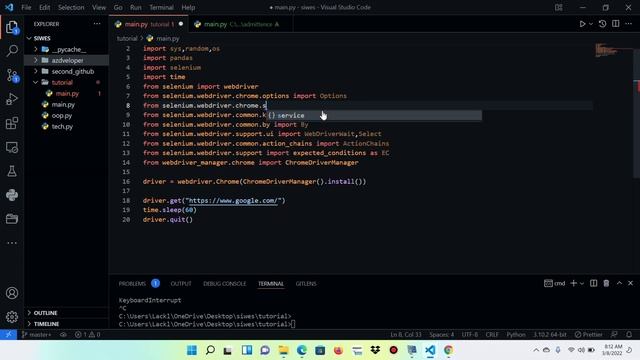Open the Extensions view

(12, 123)
